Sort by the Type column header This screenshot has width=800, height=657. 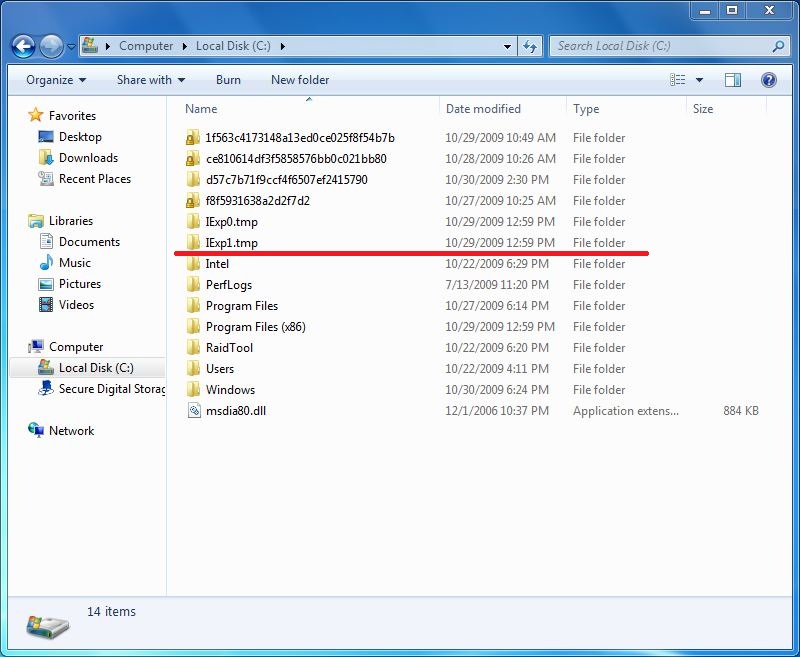click(586, 109)
